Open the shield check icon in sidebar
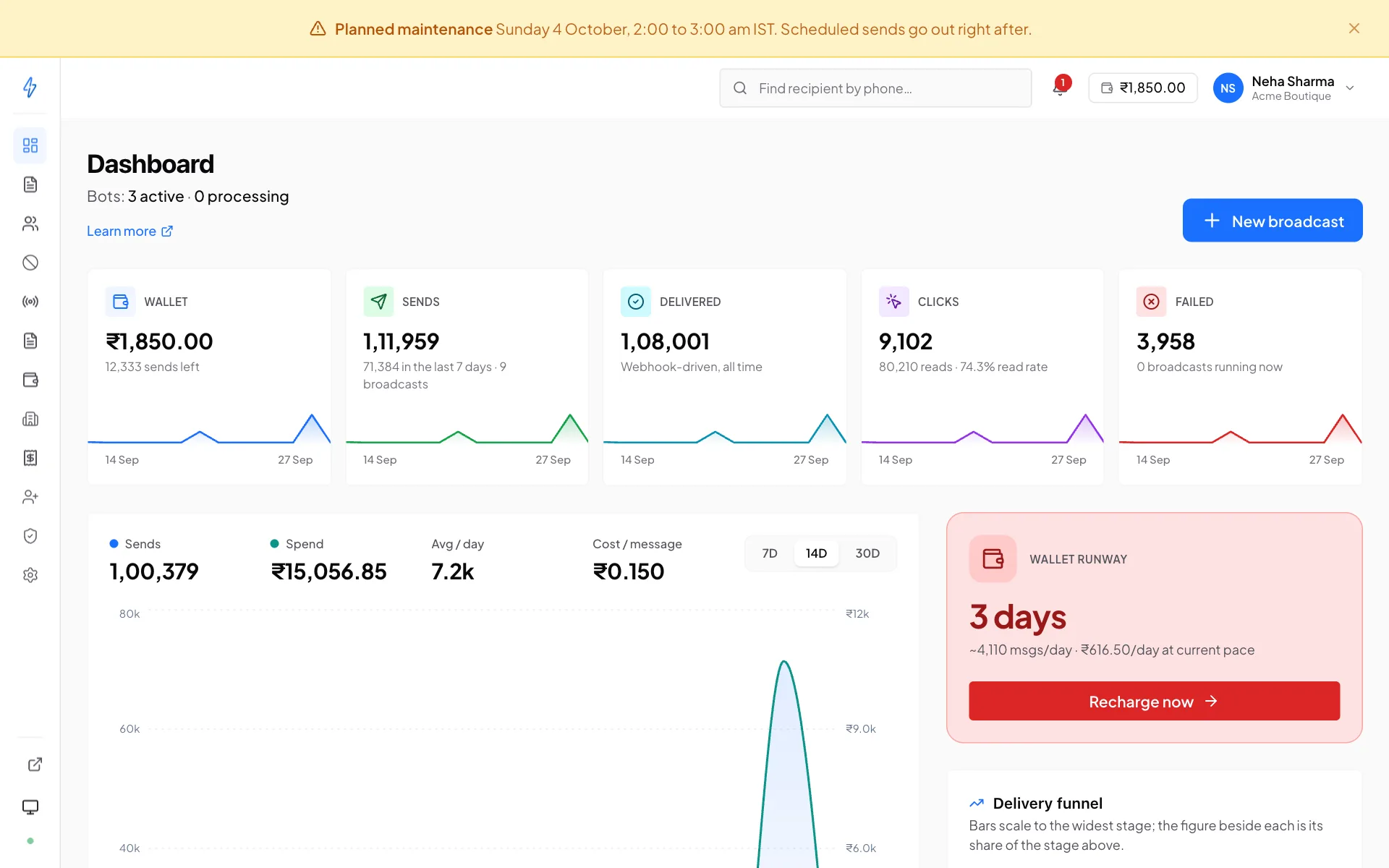The image size is (1389, 868). [30, 536]
